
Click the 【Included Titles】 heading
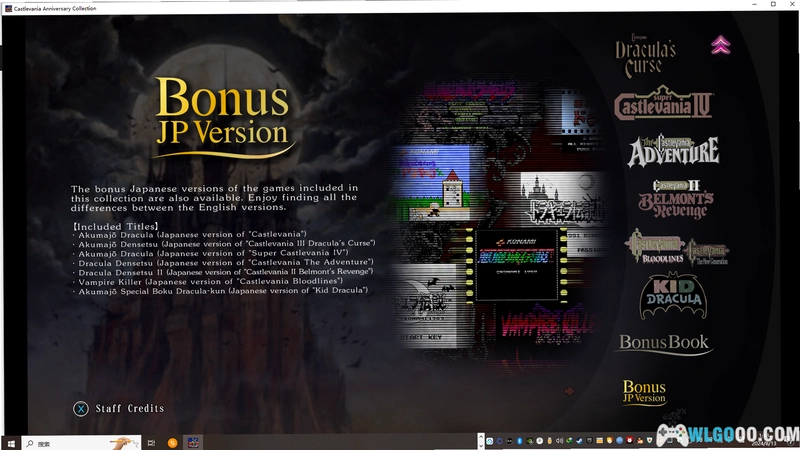point(115,226)
